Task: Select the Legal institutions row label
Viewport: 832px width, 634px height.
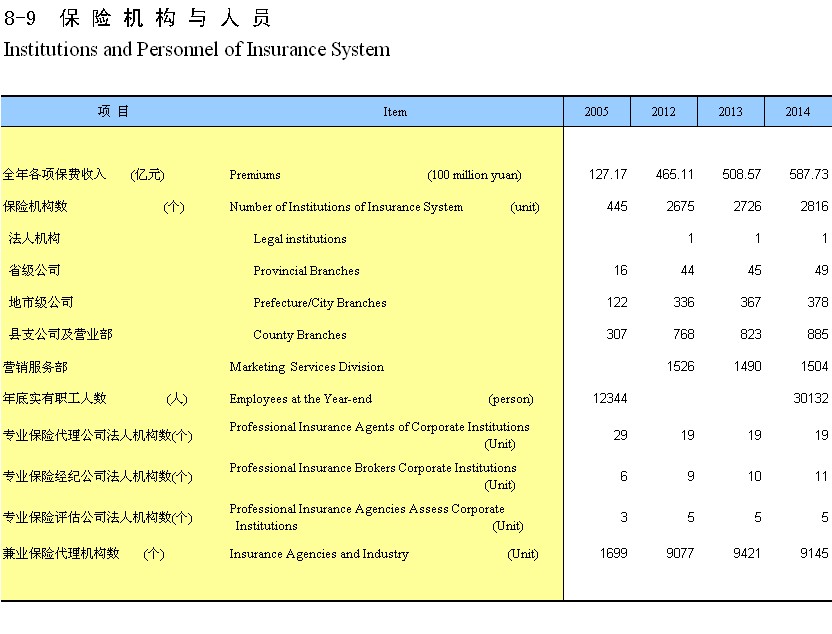Action: click(300, 239)
